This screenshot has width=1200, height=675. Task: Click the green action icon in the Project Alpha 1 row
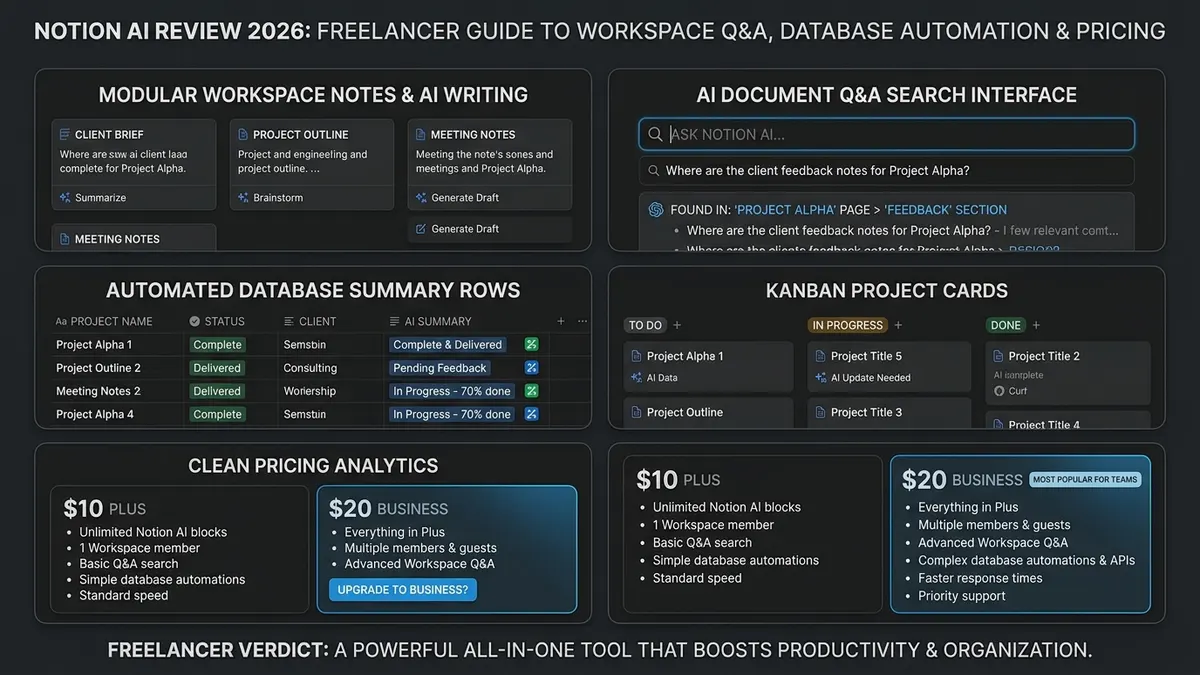(x=531, y=344)
